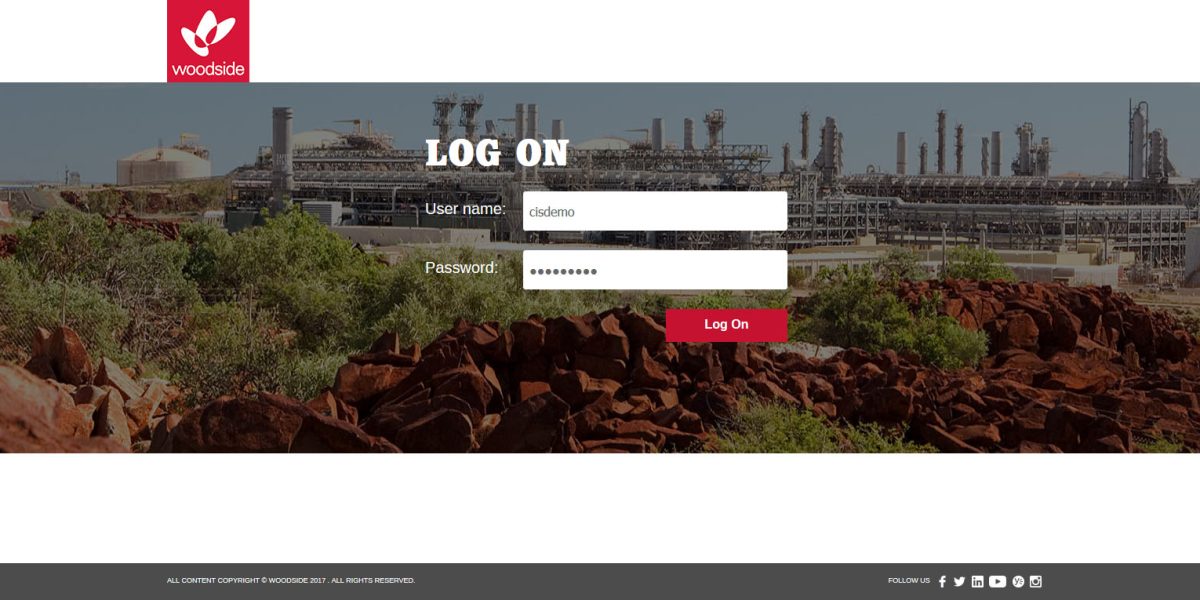Screen dimensions: 1200x600
Task: Open the Woodside Twitter bird icon
Action: [959, 581]
